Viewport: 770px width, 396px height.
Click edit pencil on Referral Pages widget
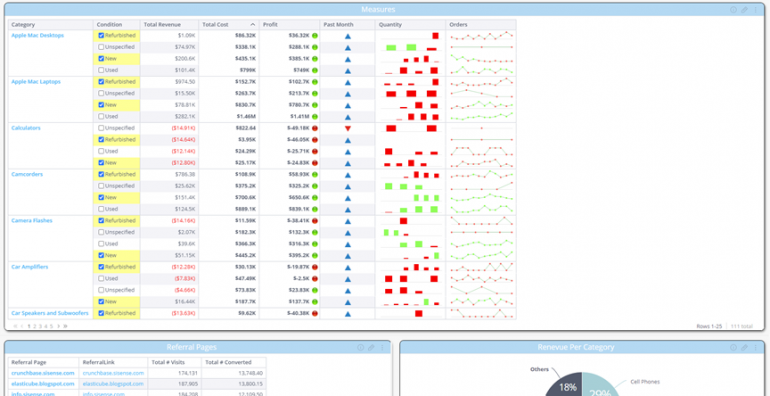[371, 347]
